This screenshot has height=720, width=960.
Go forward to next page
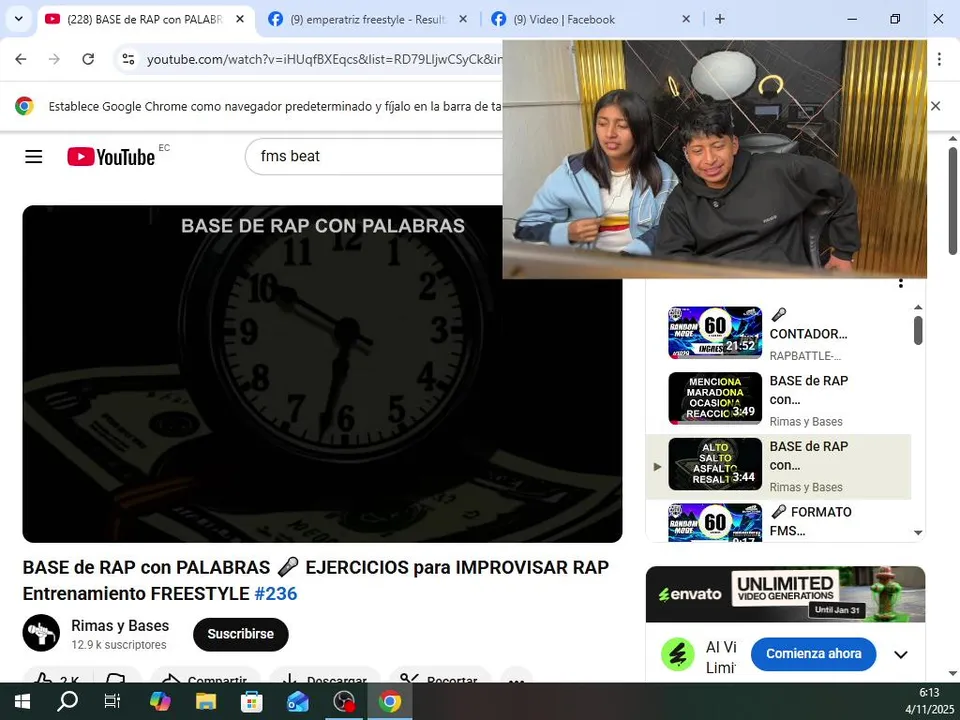pos(54,59)
